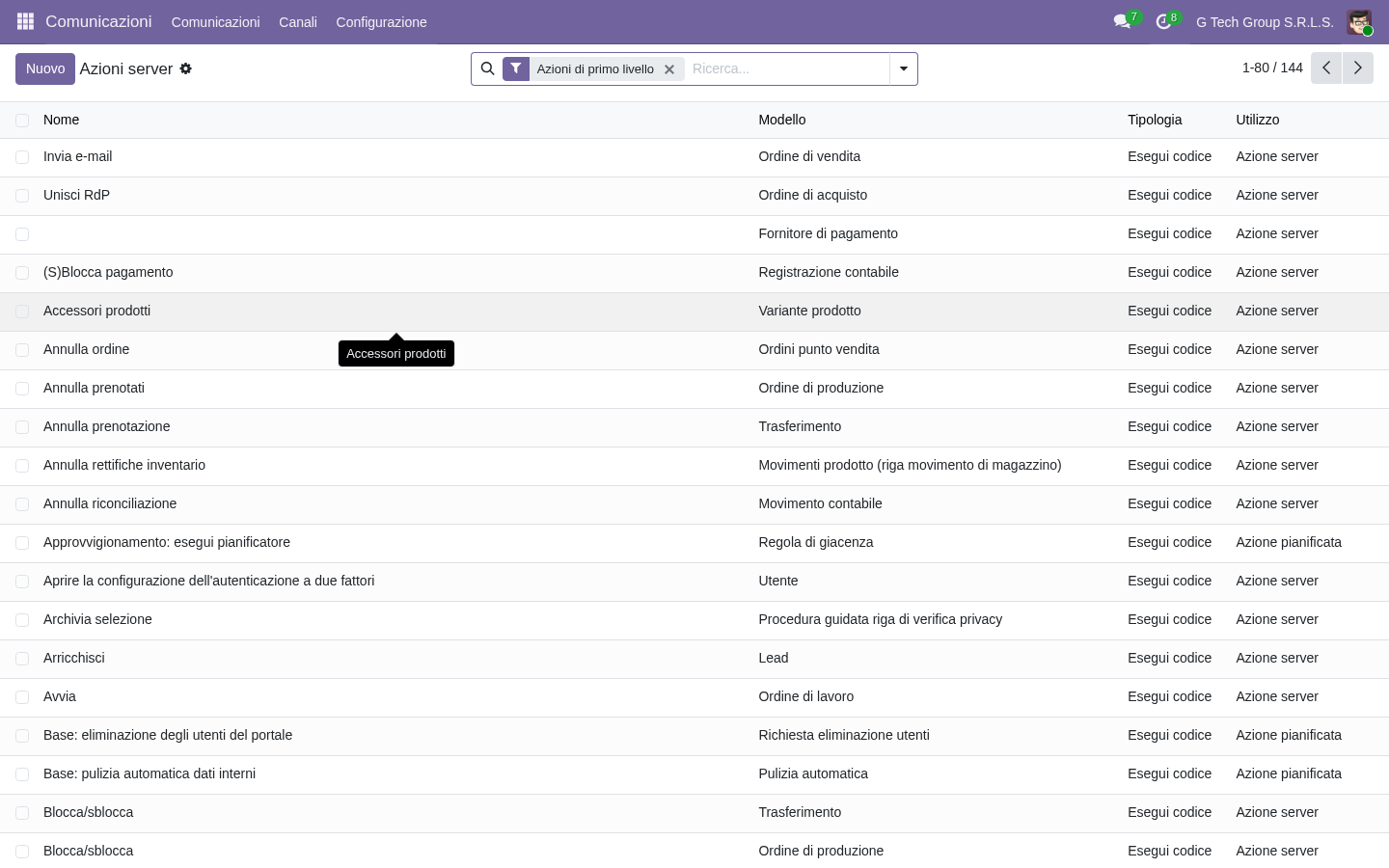Select all rows with header checkbox
The image size is (1389, 868).
[x=22, y=120]
